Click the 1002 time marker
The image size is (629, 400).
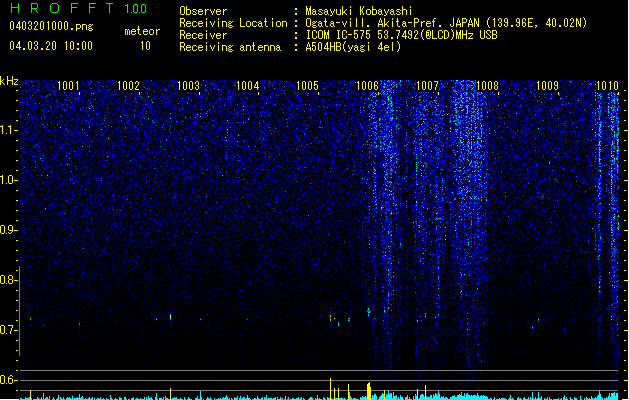tap(128, 85)
